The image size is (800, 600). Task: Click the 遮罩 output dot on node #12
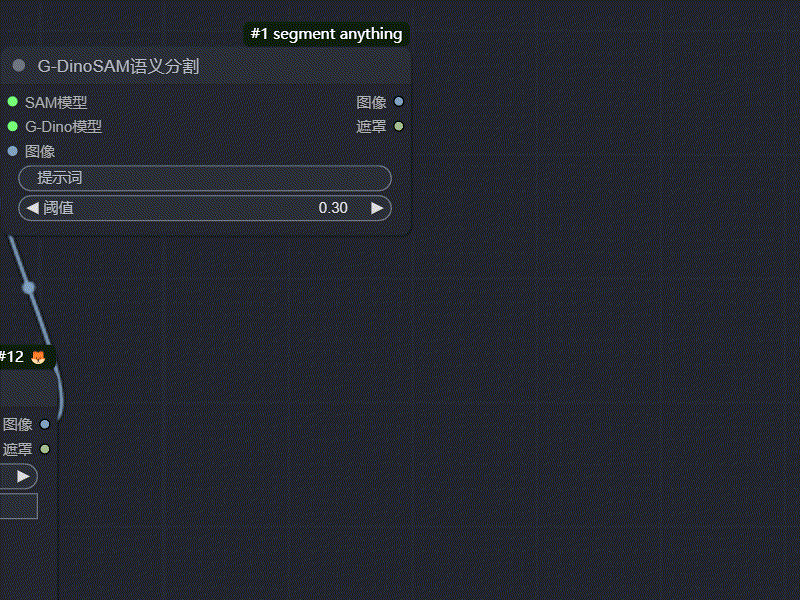[x=45, y=449]
